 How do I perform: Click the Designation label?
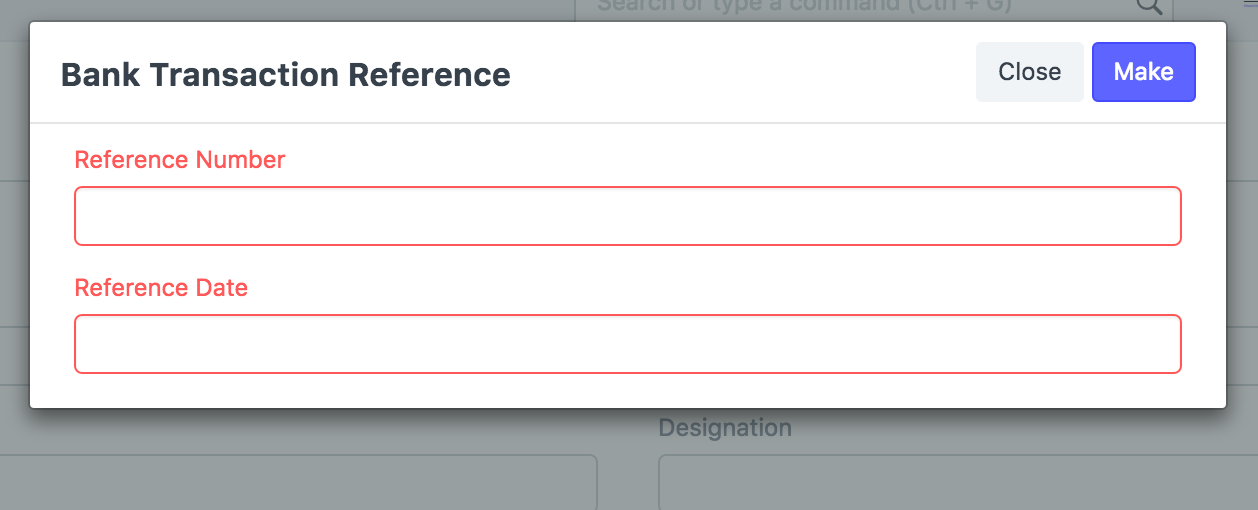(725, 428)
